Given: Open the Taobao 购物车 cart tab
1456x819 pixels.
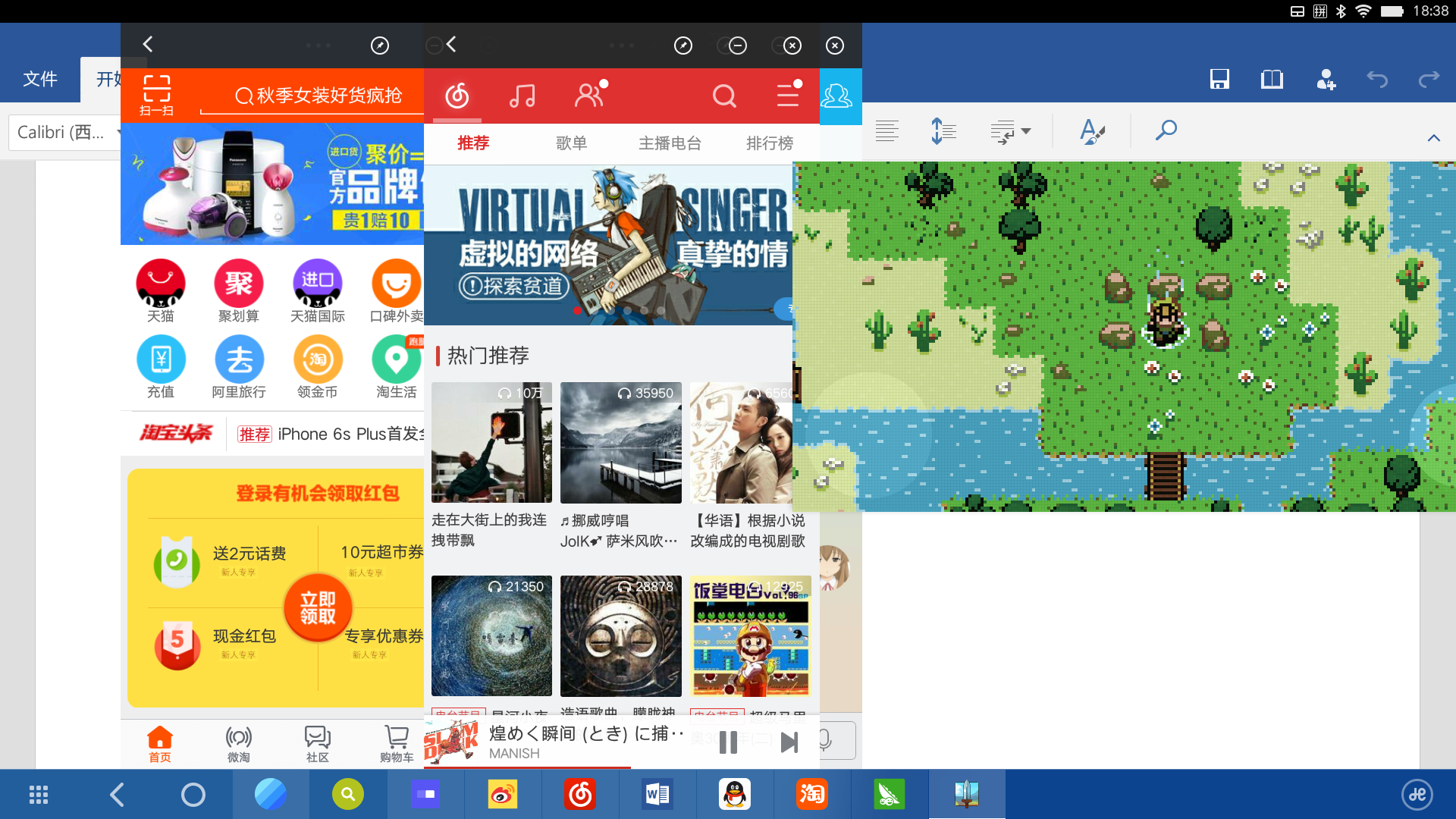Looking at the screenshot, I should click(x=397, y=744).
